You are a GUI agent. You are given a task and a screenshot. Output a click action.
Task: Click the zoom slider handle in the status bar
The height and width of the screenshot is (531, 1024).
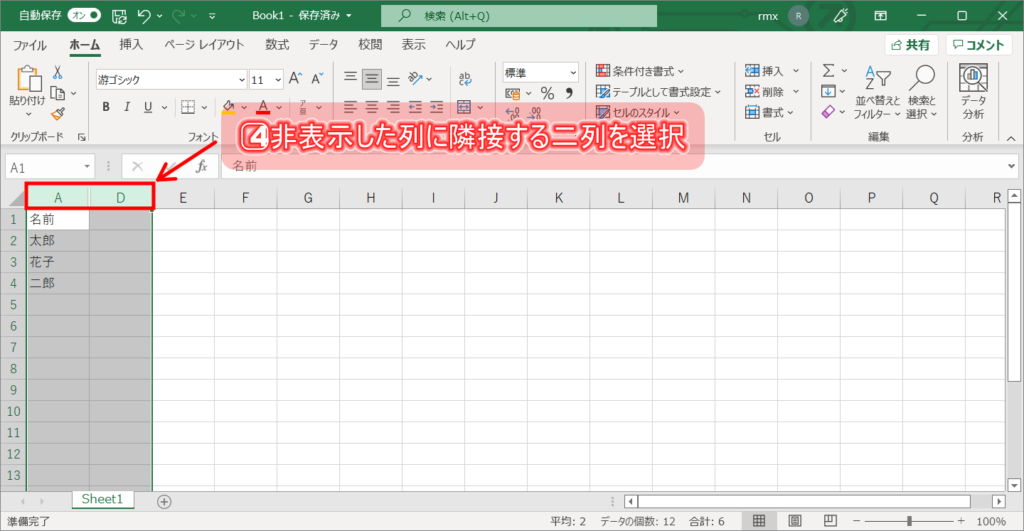click(908, 521)
